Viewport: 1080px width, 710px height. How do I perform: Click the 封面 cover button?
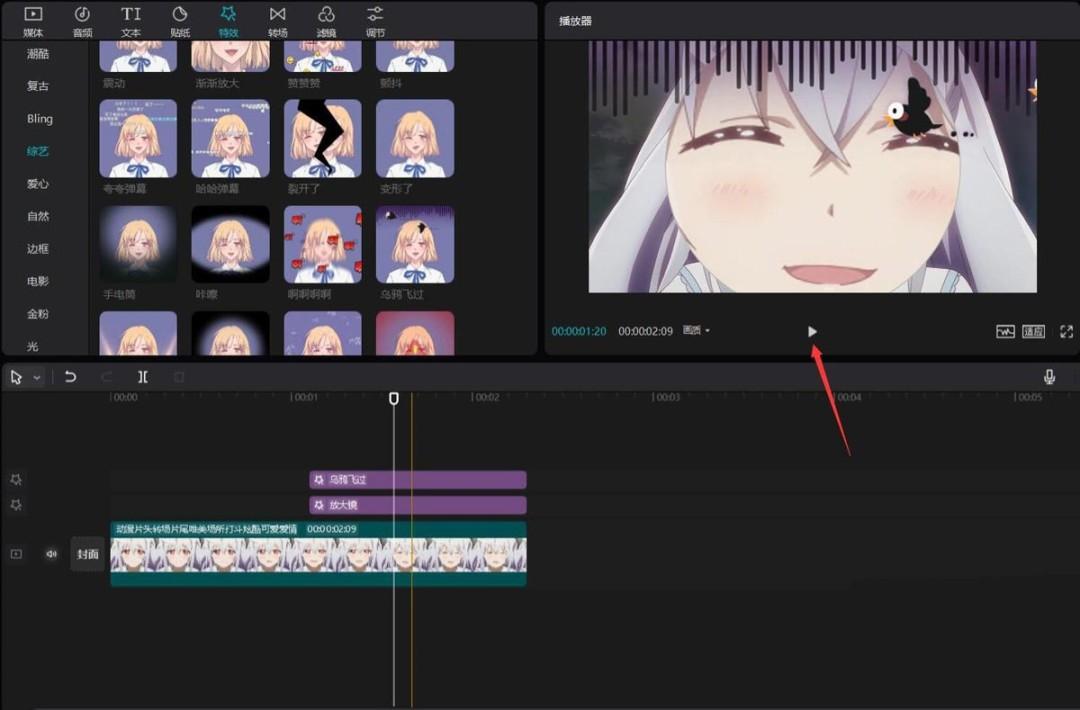pyautogui.click(x=88, y=554)
